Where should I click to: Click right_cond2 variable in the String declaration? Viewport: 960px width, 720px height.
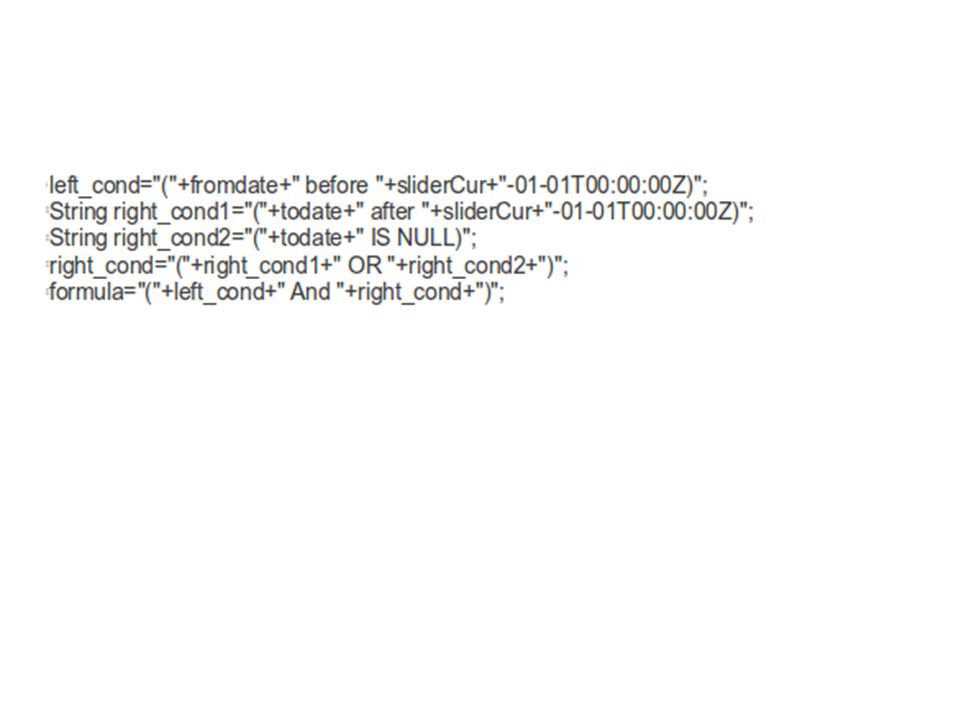171,238
